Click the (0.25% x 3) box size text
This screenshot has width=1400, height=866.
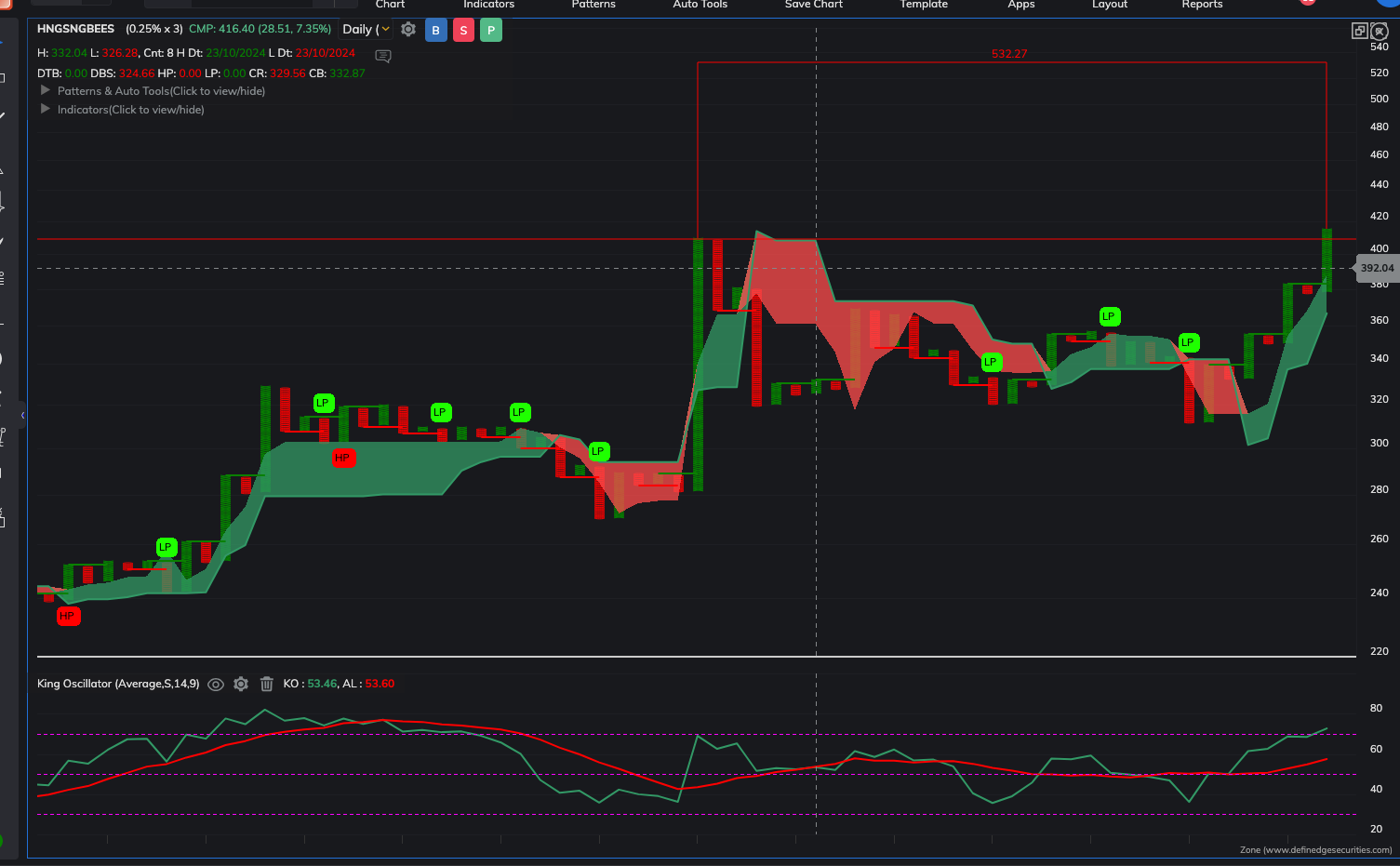154,29
